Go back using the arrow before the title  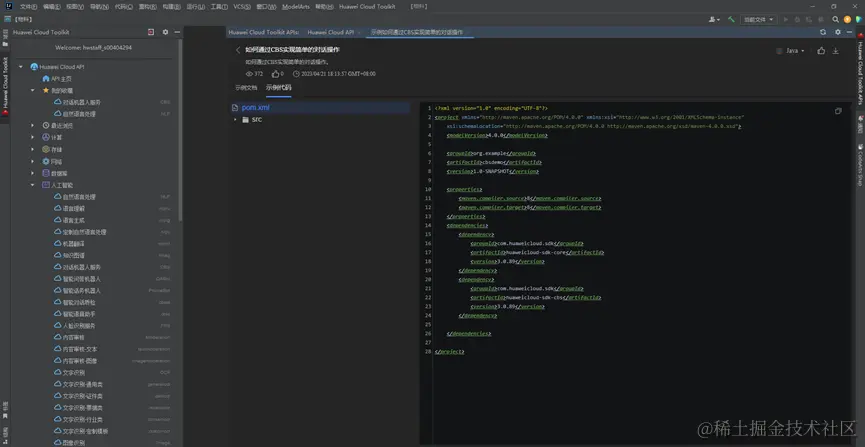tap(238, 50)
